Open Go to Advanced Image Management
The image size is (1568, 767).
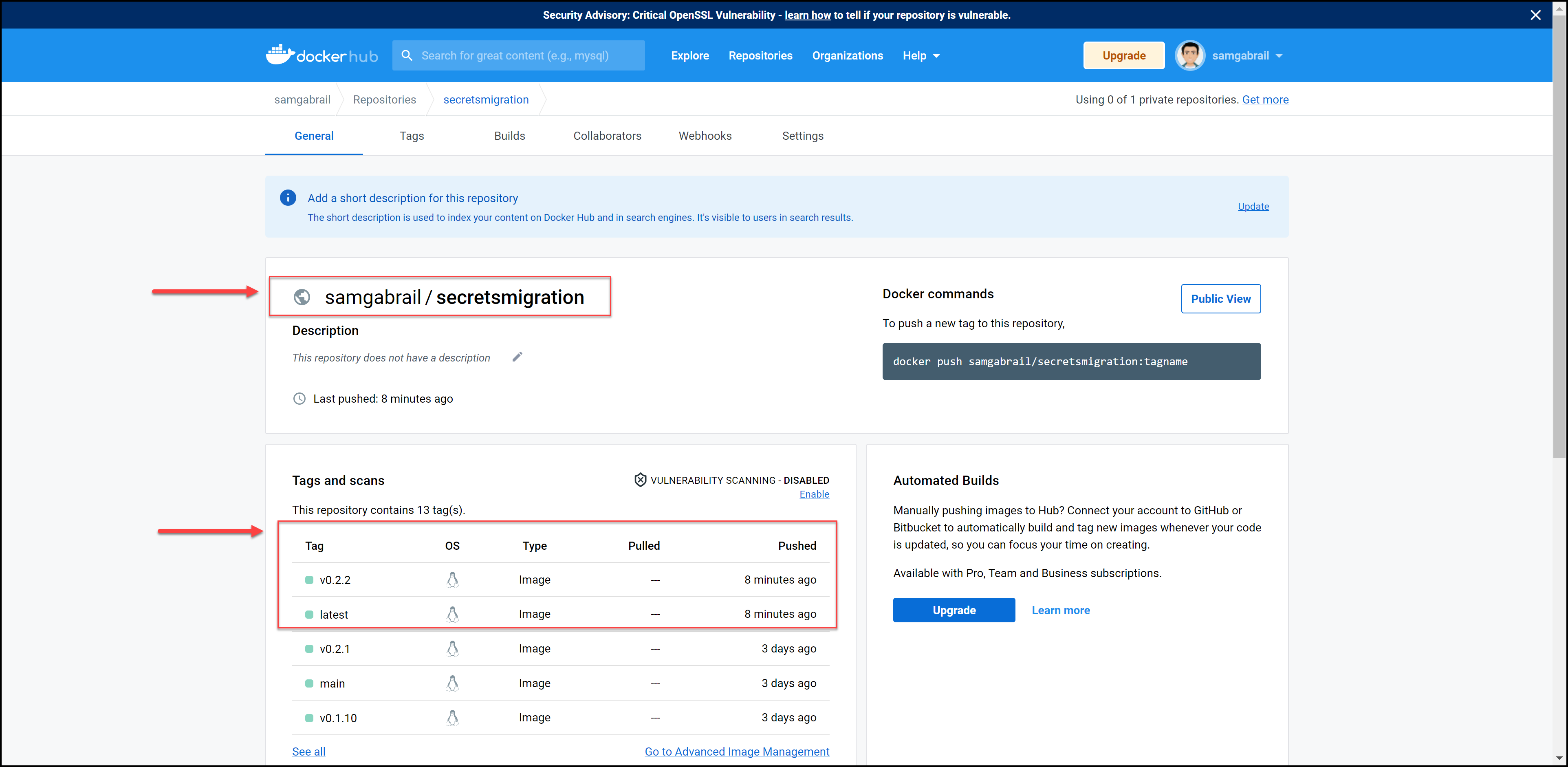pyautogui.click(x=737, y=751)
